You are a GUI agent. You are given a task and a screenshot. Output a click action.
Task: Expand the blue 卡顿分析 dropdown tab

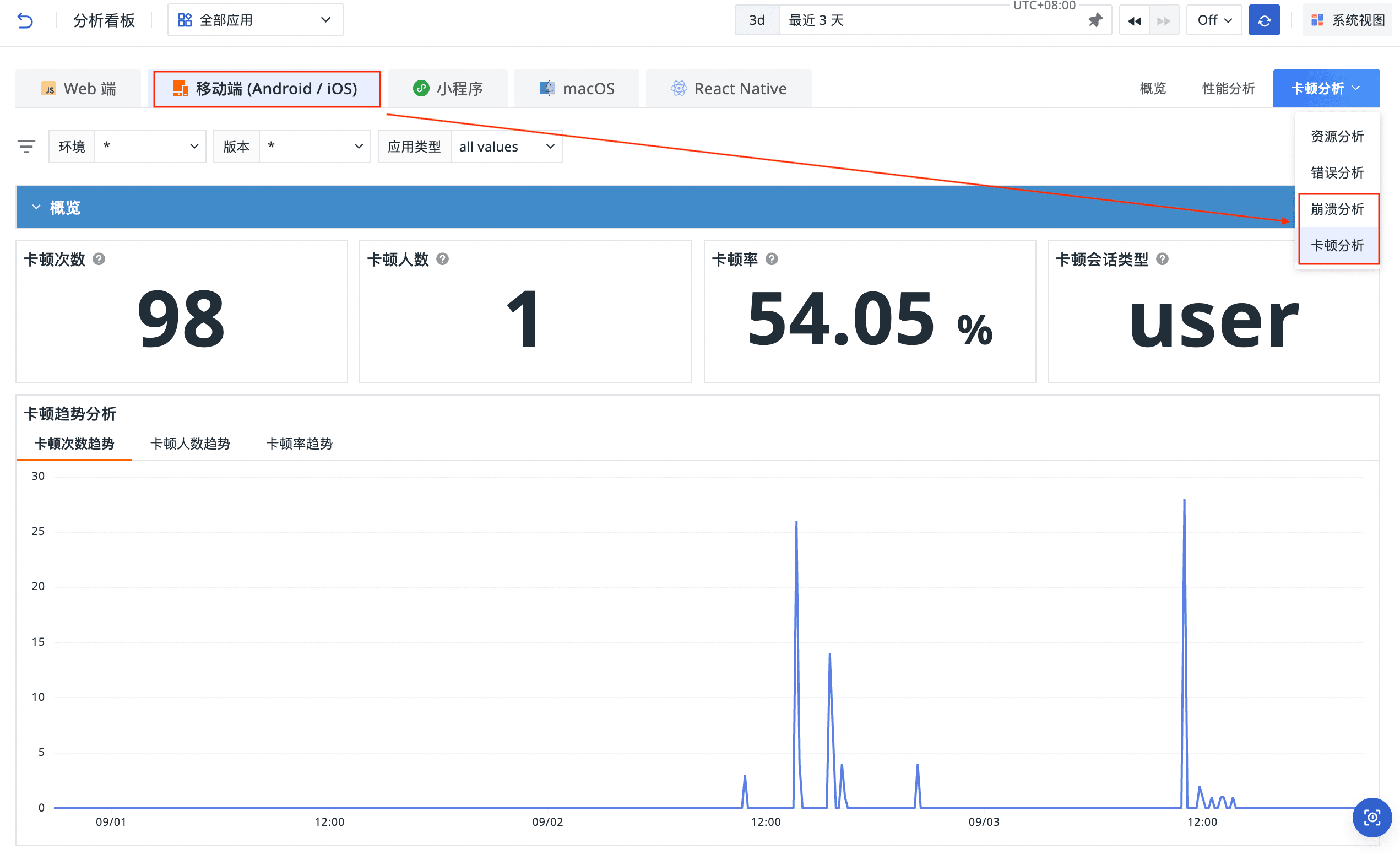pyautogui.click(x=1326, y=88)
